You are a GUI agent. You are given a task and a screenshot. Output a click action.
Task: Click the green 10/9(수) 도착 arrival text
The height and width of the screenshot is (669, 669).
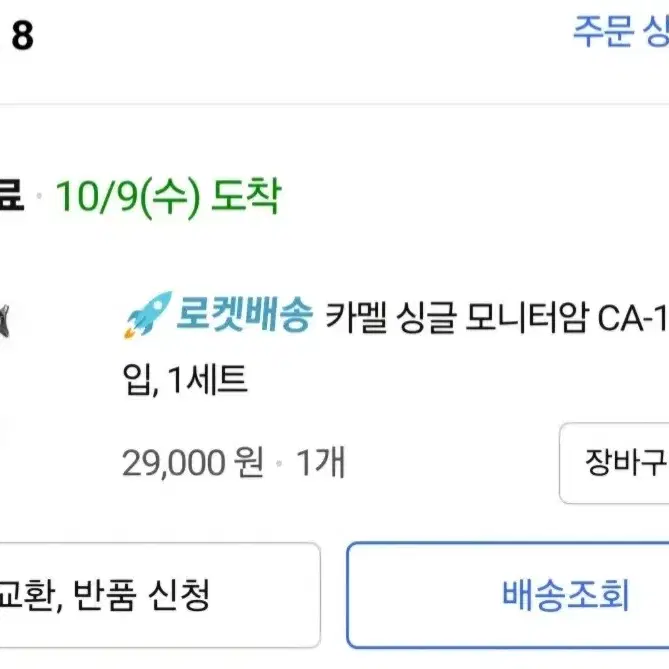coord(169,197)
